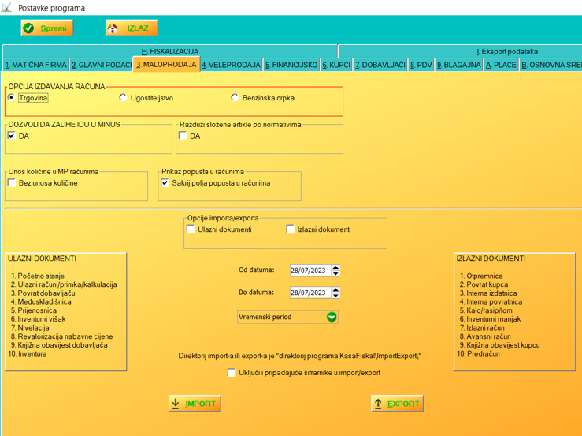Check the Ulazni dokument import/export option
The image size is (582, 436).
tap(191, 229)
